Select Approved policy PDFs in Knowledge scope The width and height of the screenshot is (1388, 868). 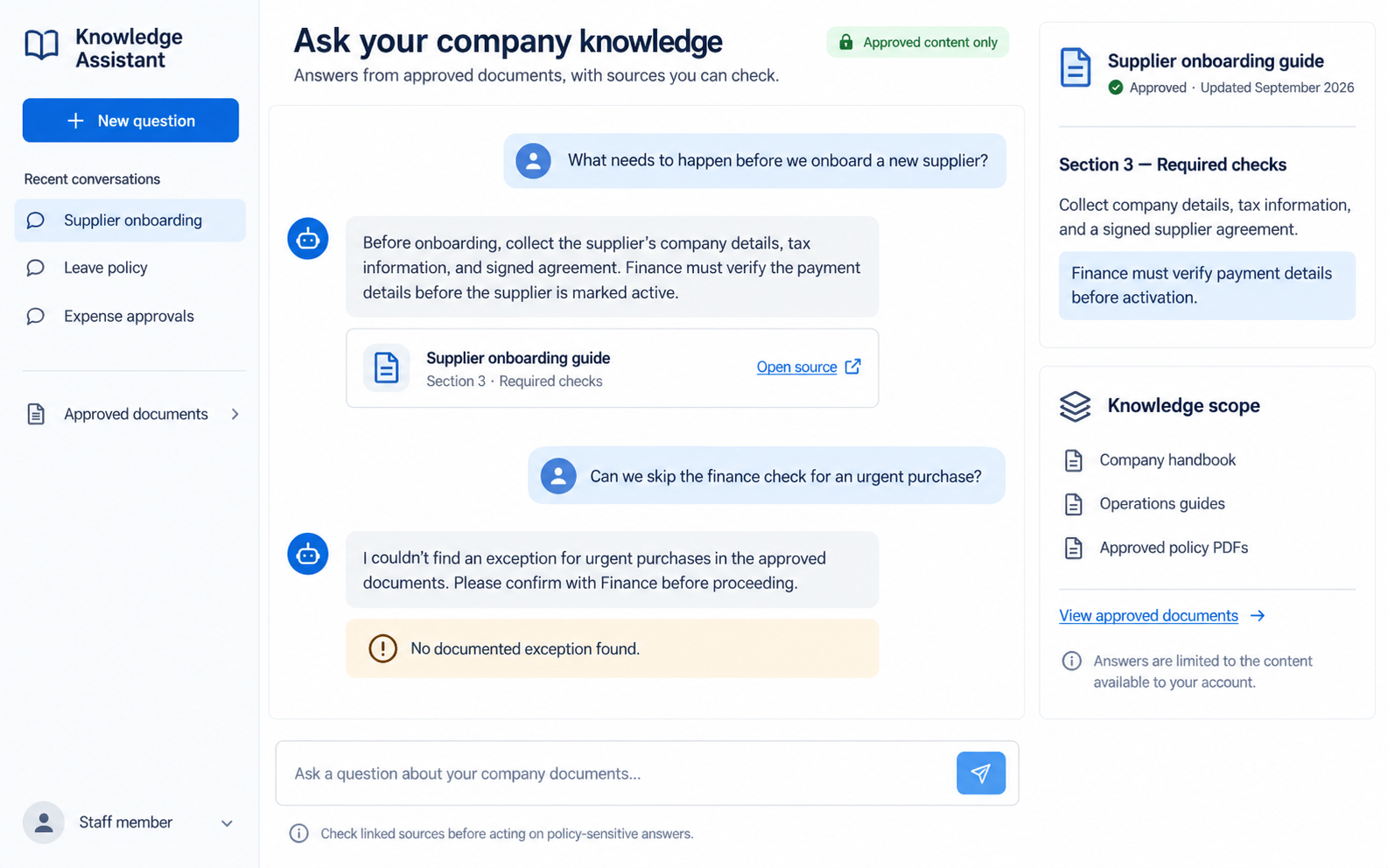pyautogui.click(x=1174, y=548)
